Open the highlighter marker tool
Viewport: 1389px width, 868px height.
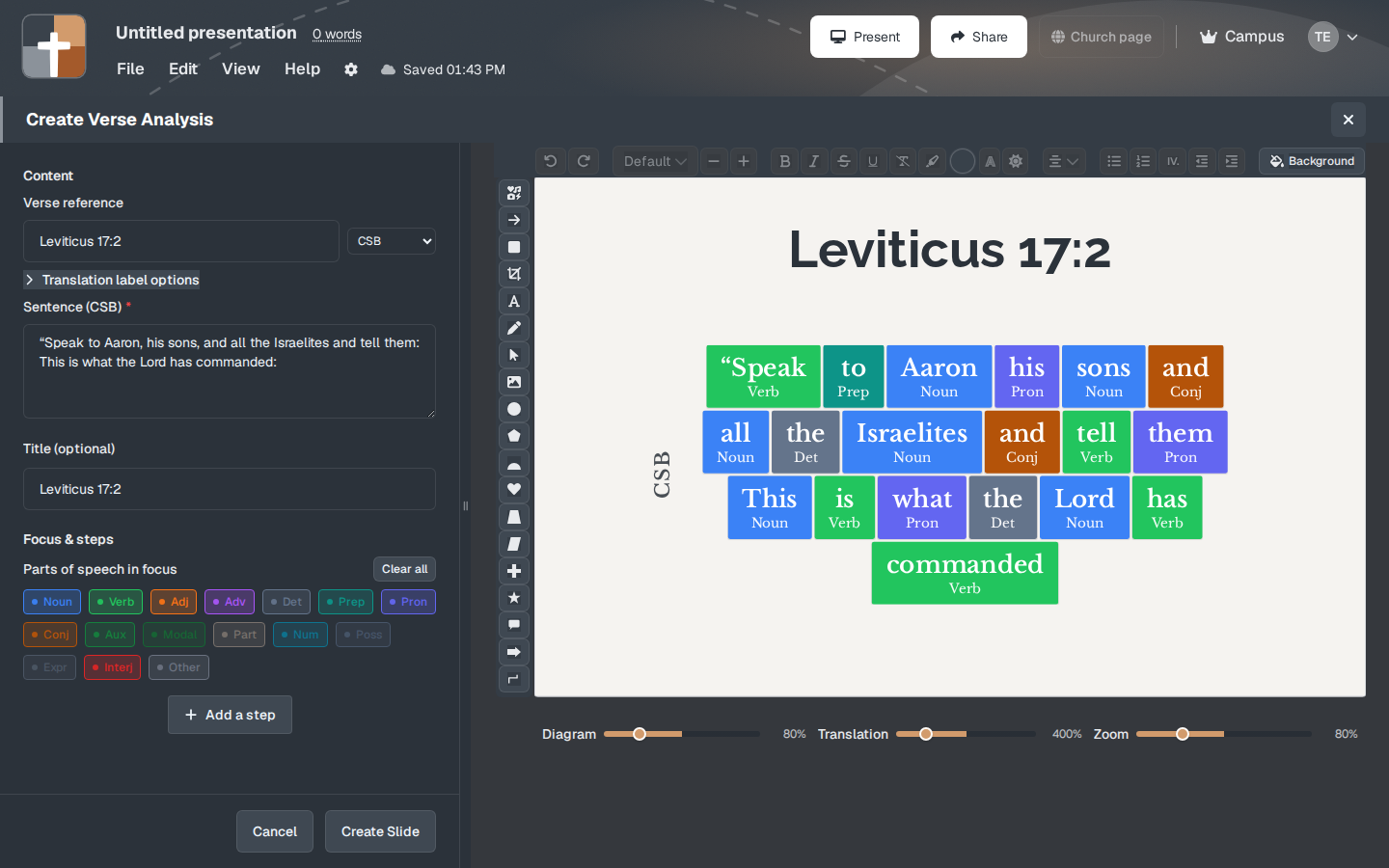coord(933,161)
